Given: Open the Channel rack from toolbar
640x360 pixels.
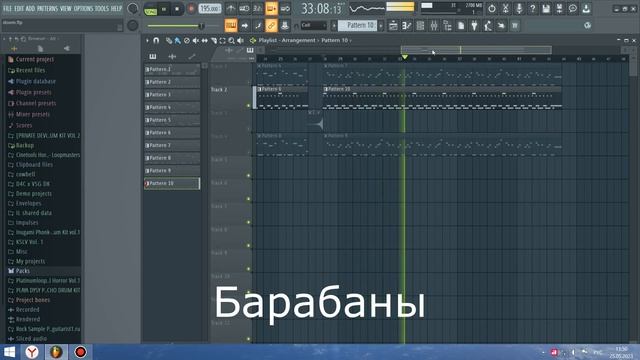Looking at the screenshot, I should (x=420, y=26).
